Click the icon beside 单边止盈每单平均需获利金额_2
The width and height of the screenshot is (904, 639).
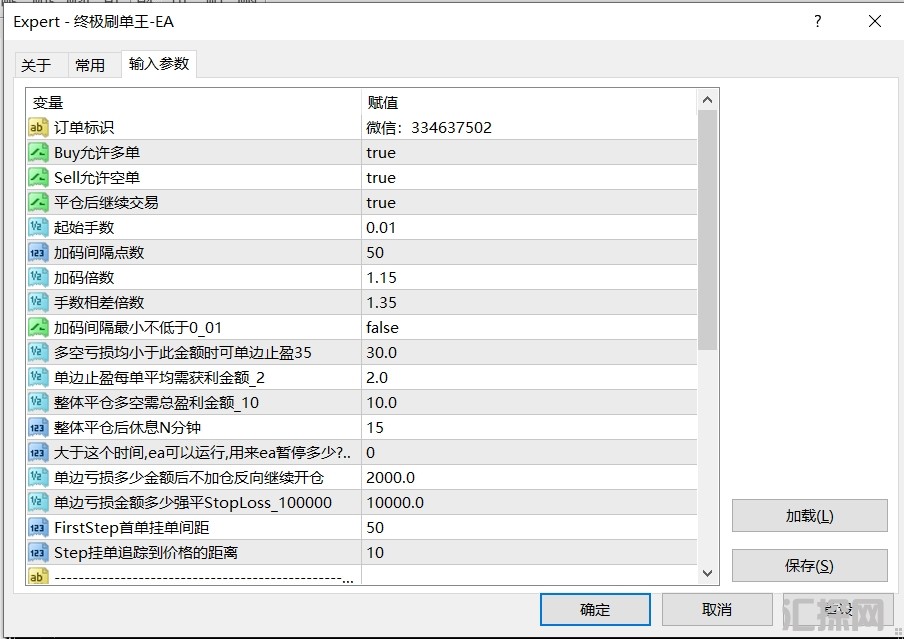pos(37,377)
